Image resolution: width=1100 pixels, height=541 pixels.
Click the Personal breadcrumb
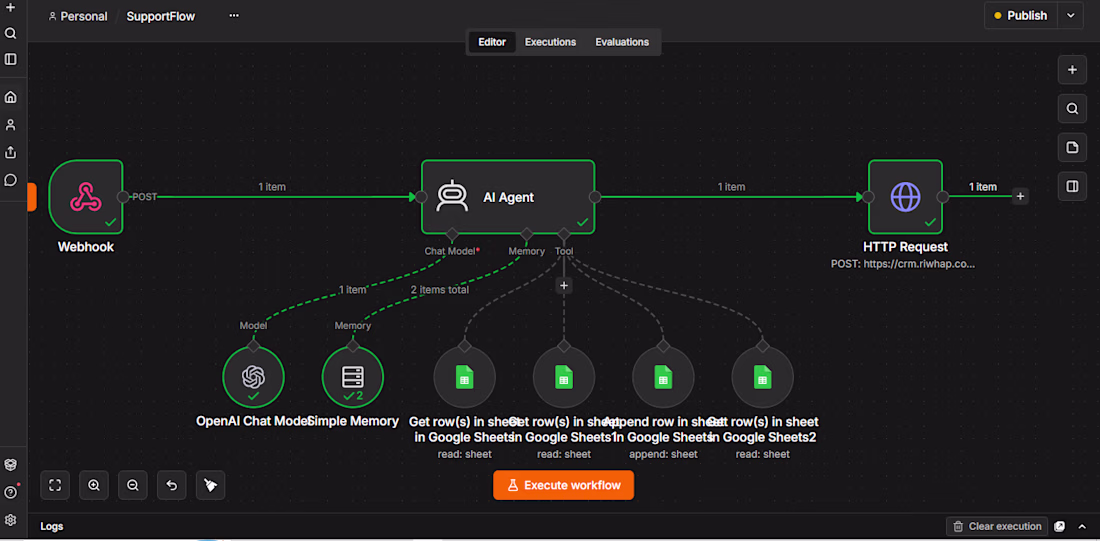click(x=78, y=16)
